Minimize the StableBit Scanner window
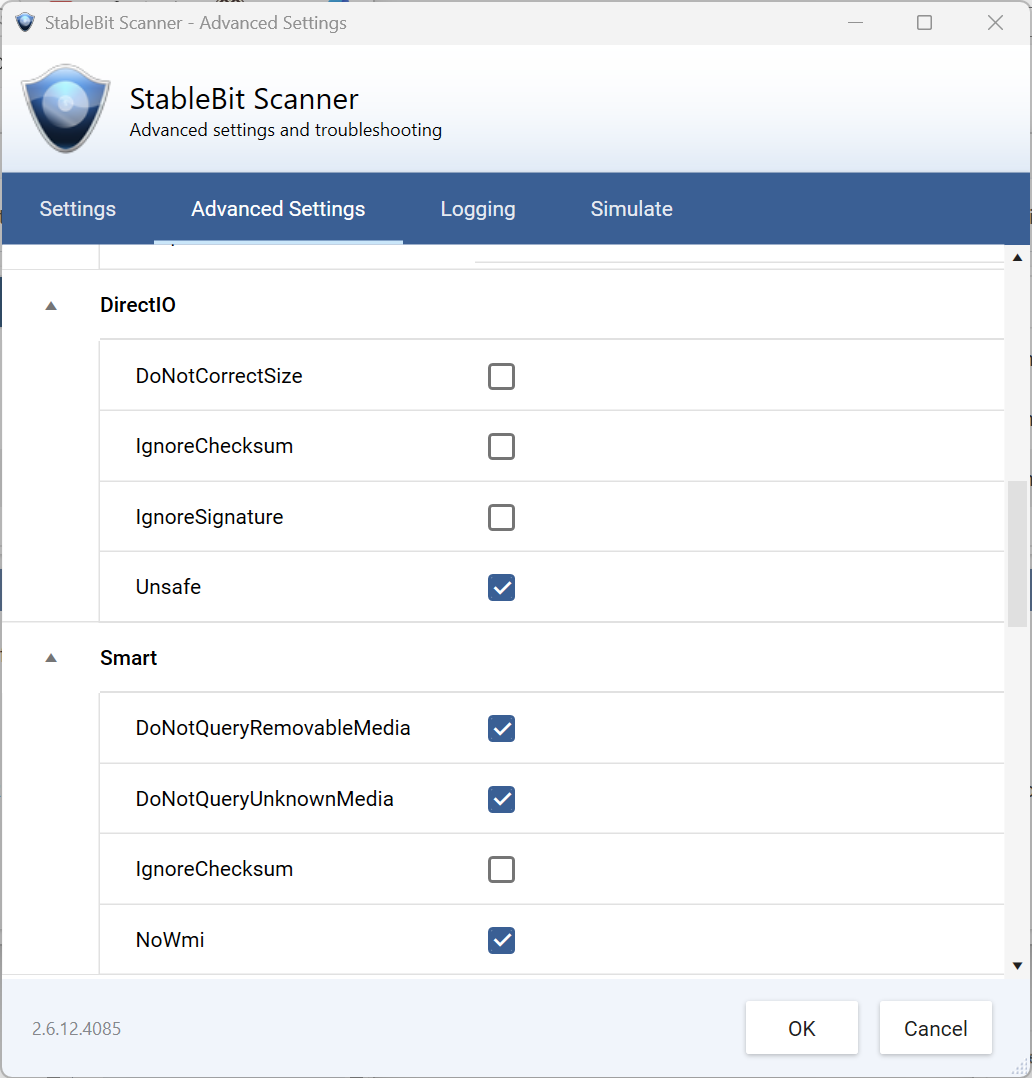The height and width of the screenshot is (1078, 1032). tap(855, 23)
